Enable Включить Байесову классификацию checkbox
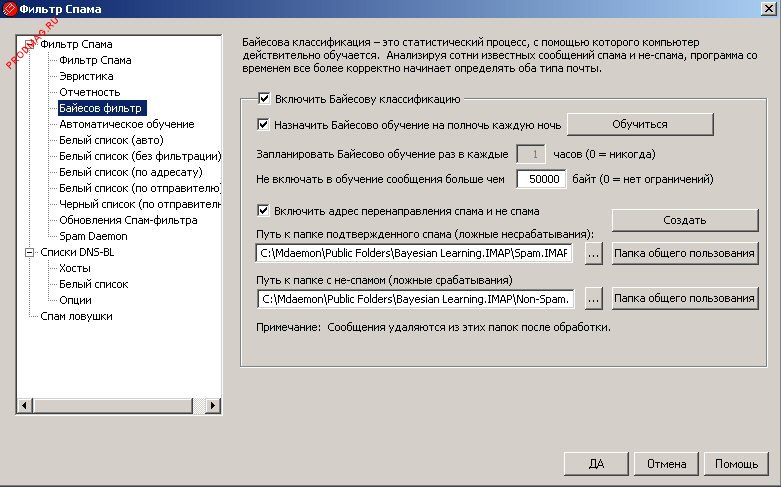Viewport: 781px width, 487px height. coord(264,99)
